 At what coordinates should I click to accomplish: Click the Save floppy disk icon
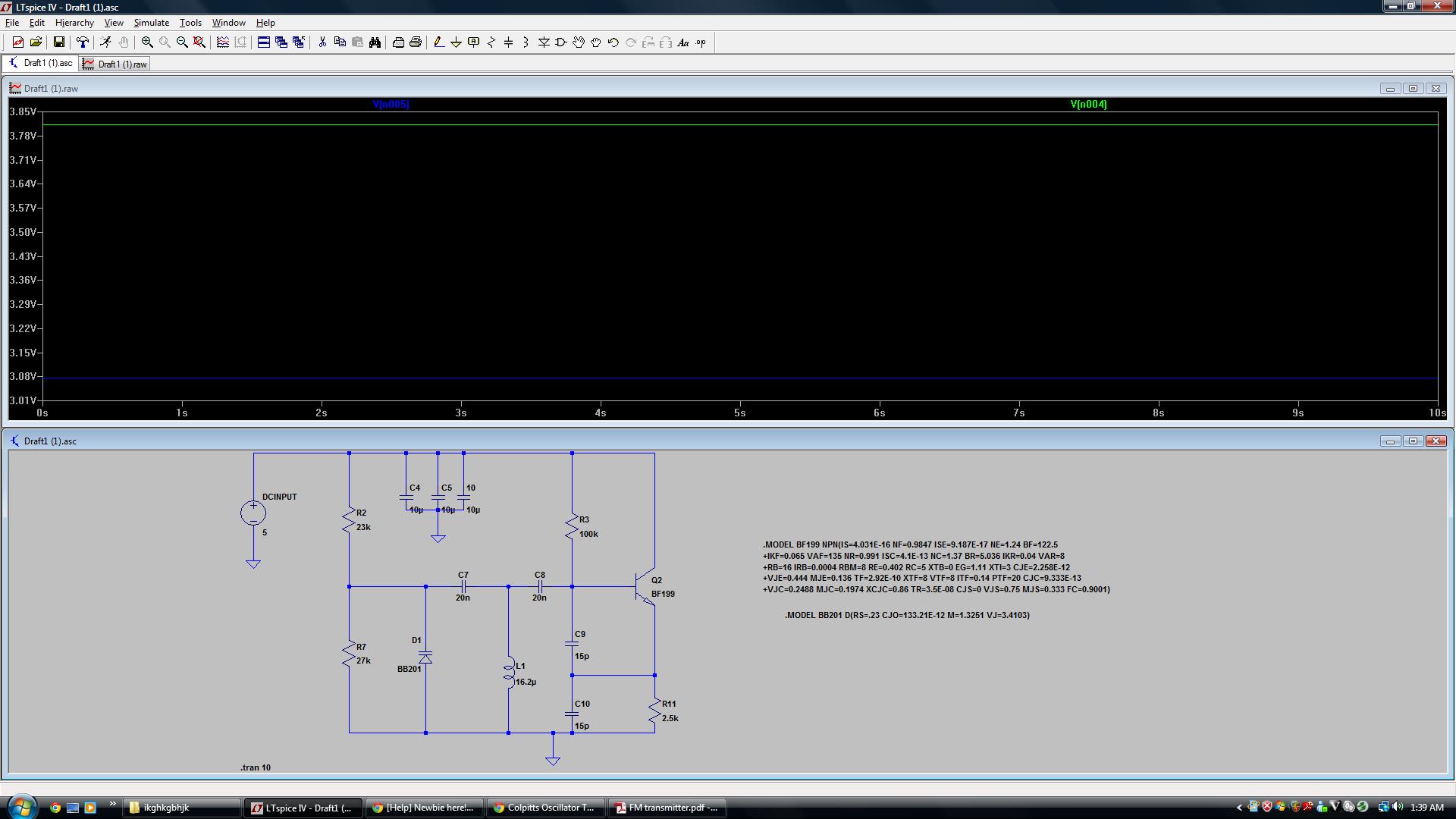[x=58, y=42]
